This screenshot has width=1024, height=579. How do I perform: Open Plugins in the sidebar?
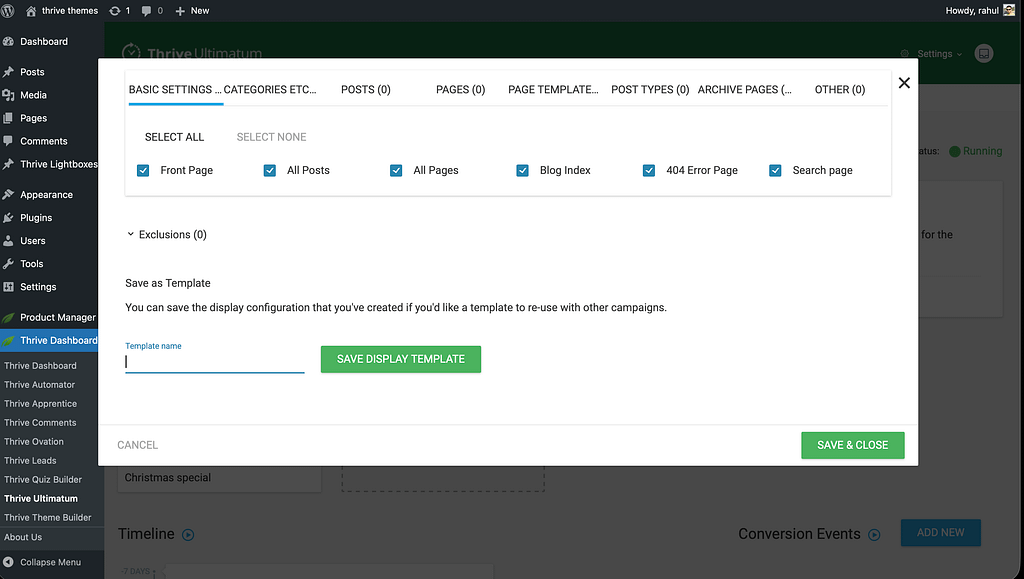point(36,217)
